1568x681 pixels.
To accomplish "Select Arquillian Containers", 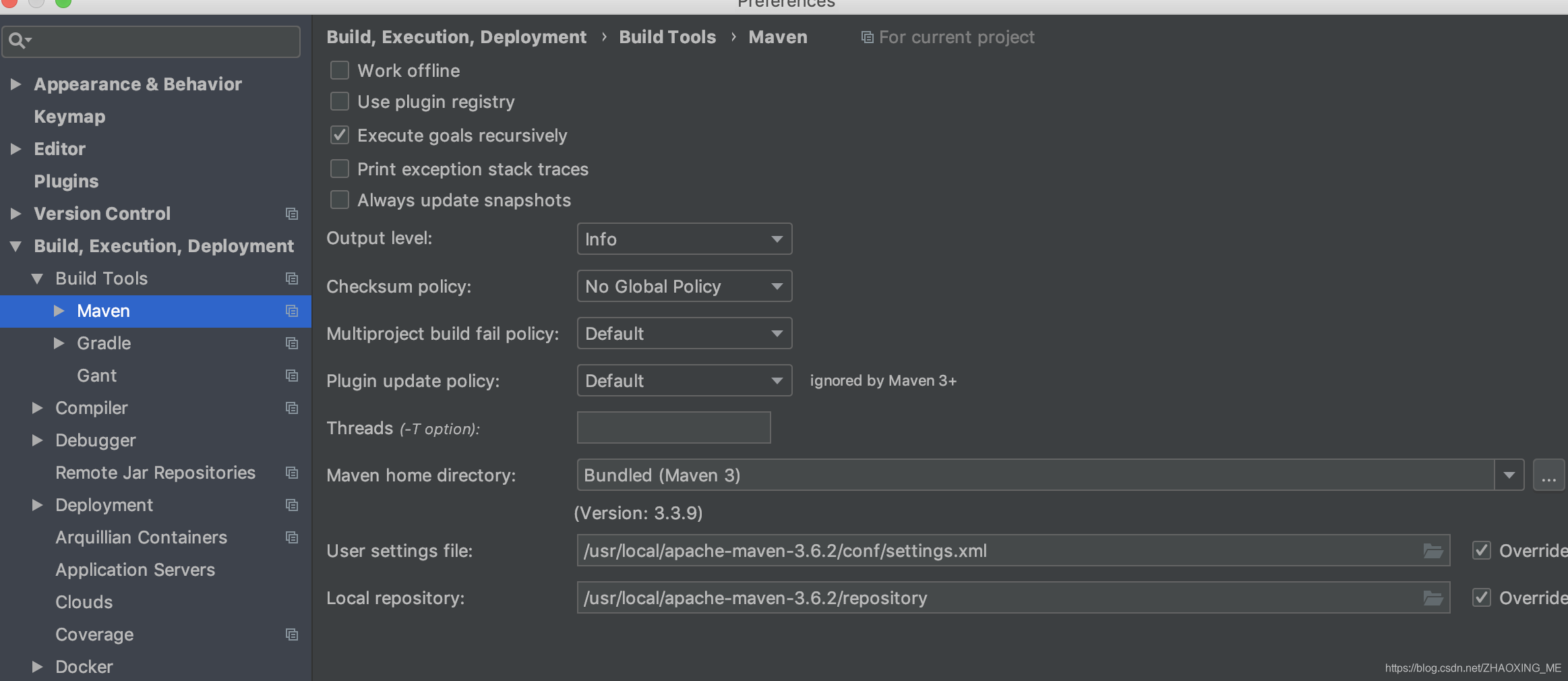I will point(141,537).
